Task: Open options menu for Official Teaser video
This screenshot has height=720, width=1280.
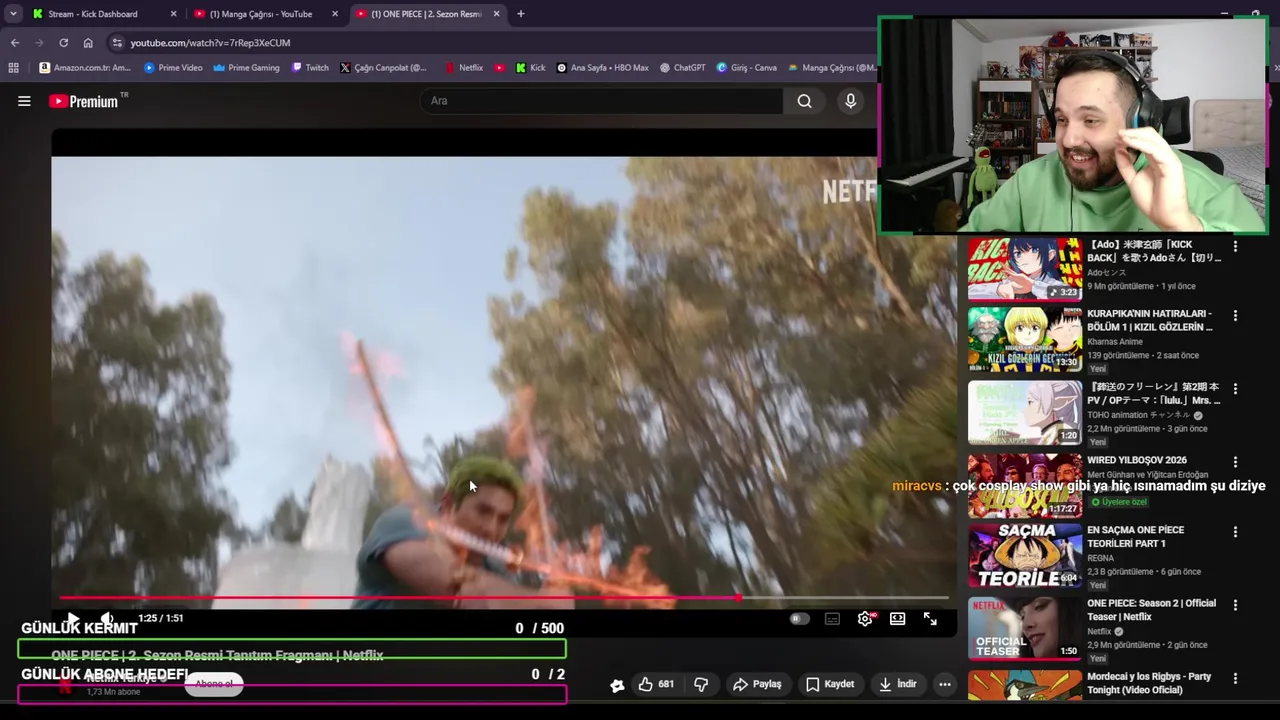Action: pyautogui.click(x=1236, y=605)
